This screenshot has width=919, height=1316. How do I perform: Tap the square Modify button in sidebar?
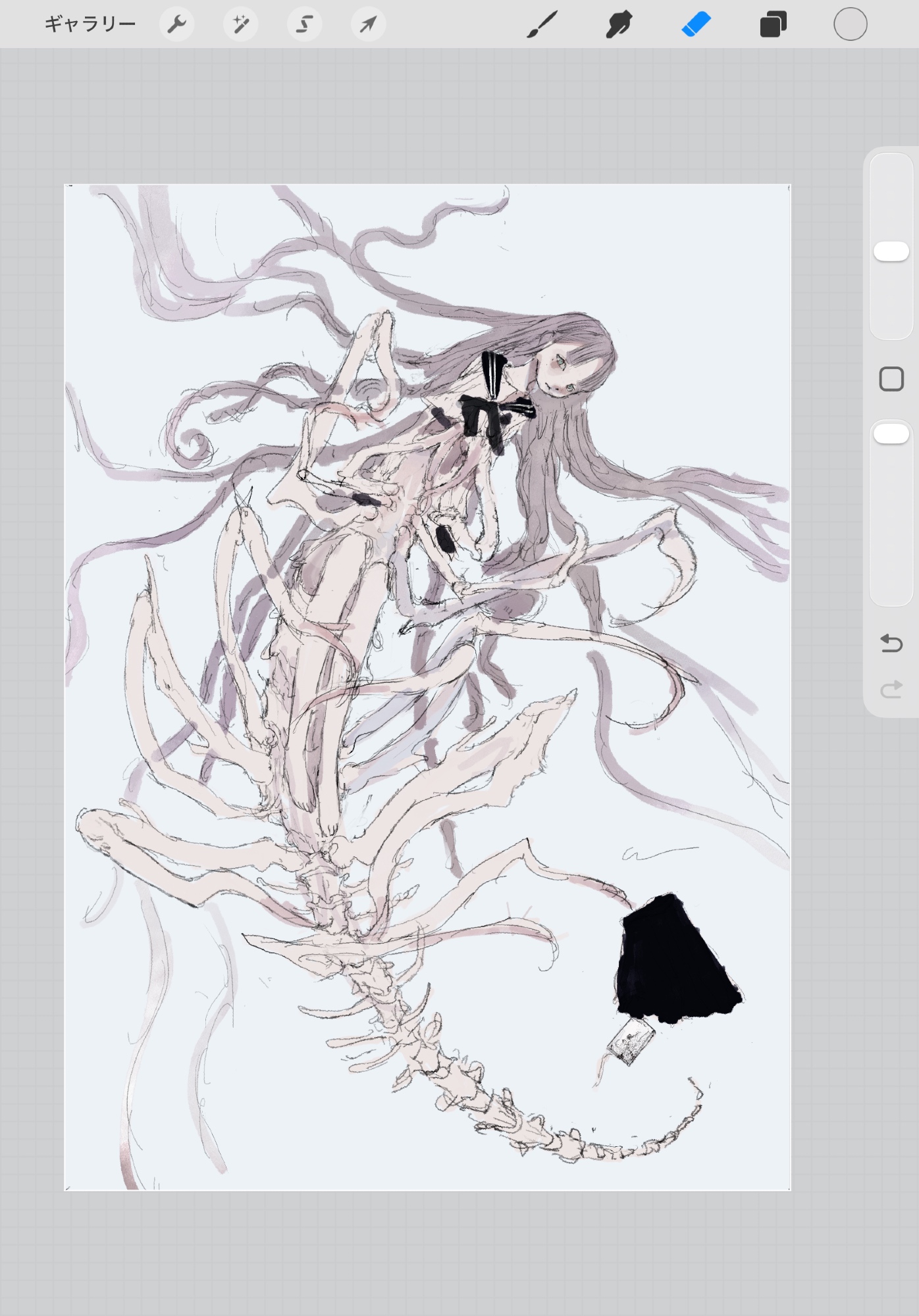891,379
